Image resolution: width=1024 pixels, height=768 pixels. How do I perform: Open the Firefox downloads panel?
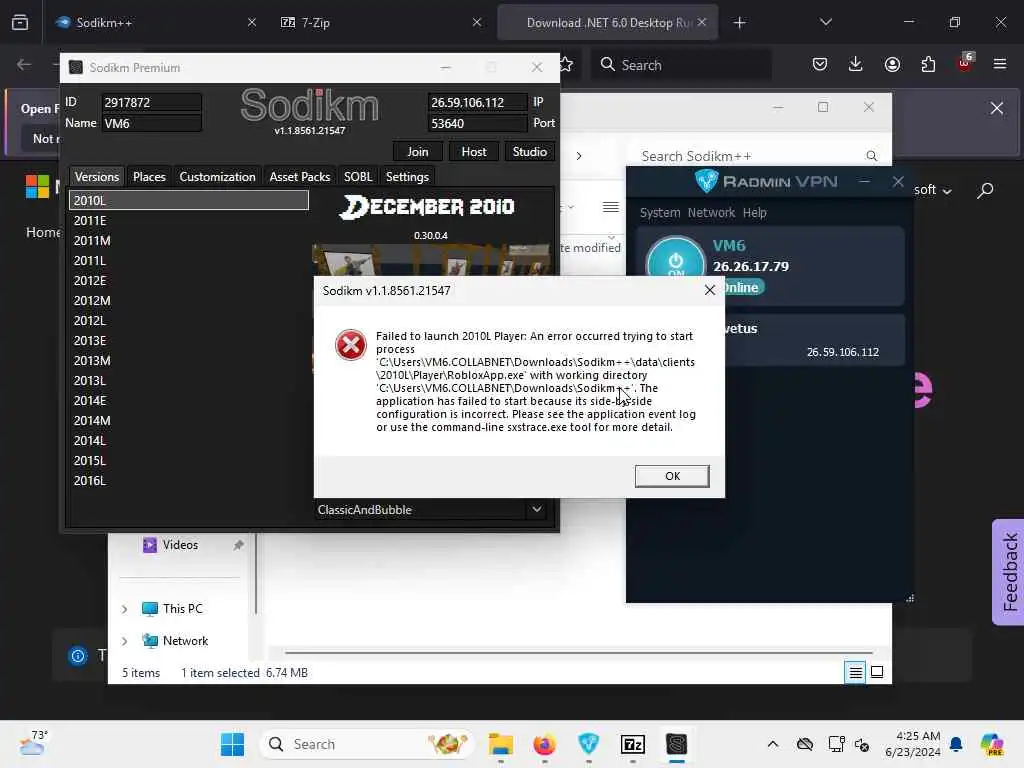pyautogui.click(x=856, y=64)
